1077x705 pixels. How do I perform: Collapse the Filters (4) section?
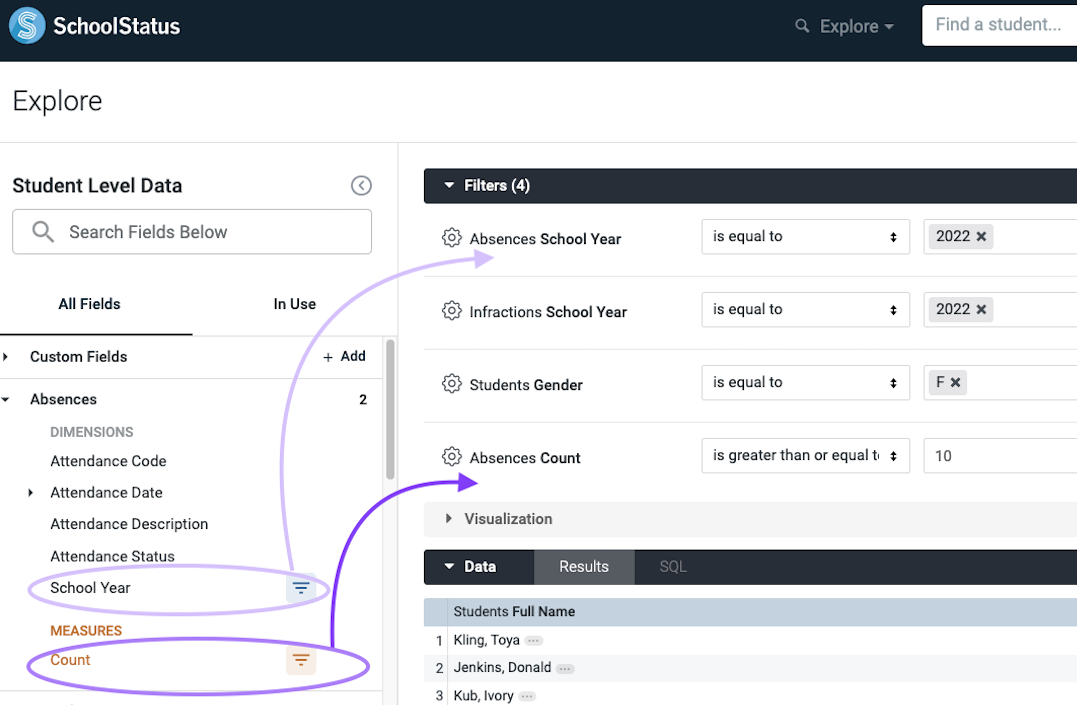pyautogui.click(x=449, y=186)
